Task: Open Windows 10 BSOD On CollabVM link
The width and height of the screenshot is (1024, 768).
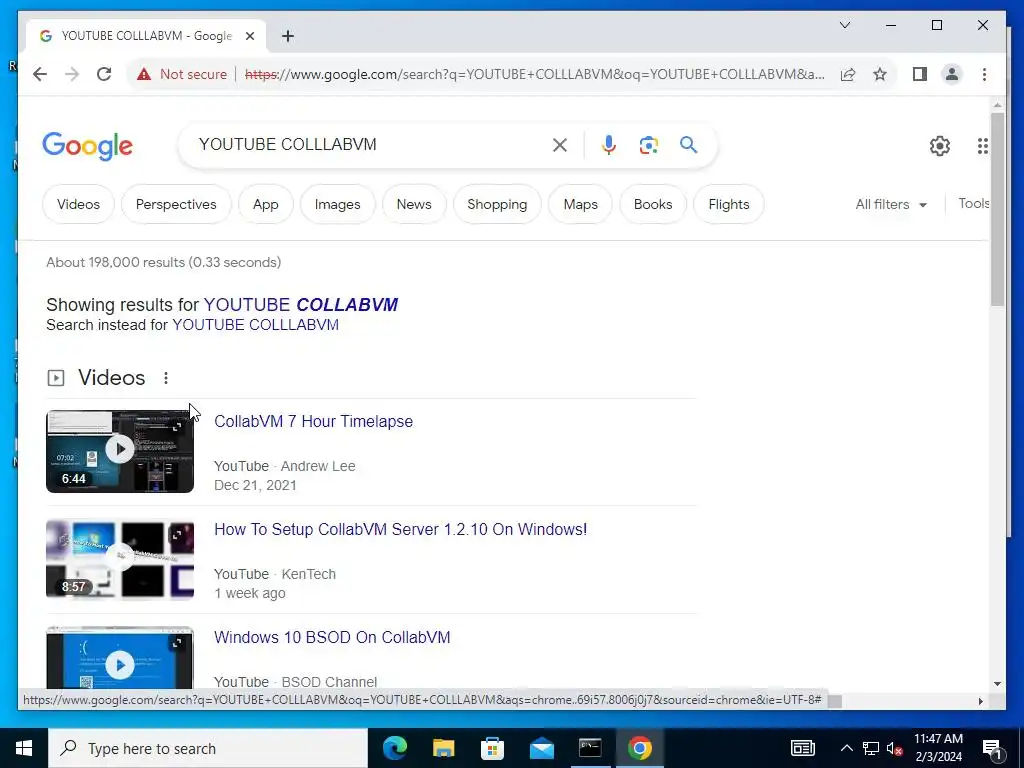Action: [x=332, y=637]
